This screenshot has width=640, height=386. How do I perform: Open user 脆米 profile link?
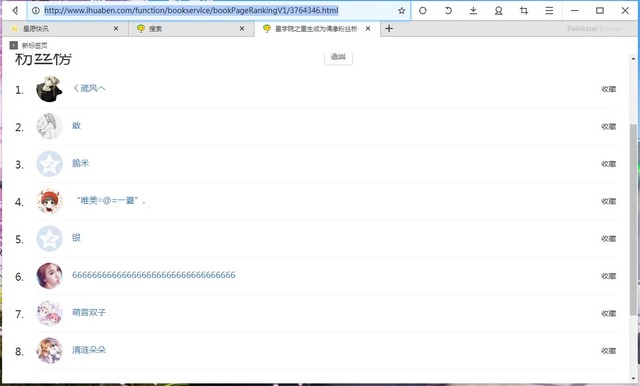click(80, 163)
